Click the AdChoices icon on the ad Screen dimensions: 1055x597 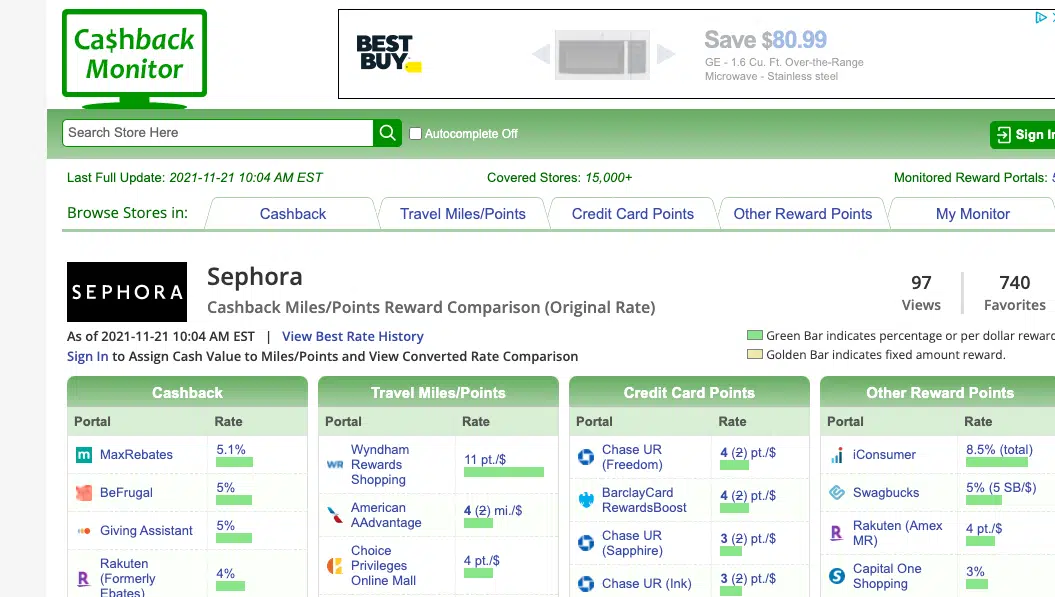[x=1041, y=17]
